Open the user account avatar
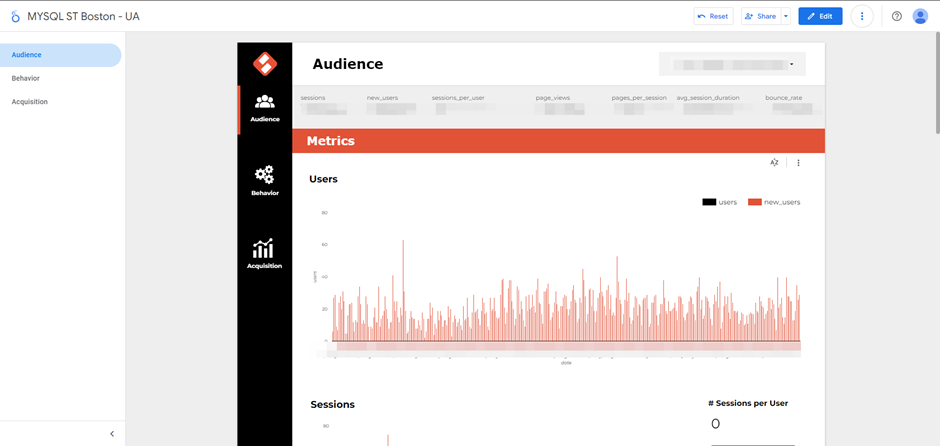The image size is (940, 446). (920, 16)
